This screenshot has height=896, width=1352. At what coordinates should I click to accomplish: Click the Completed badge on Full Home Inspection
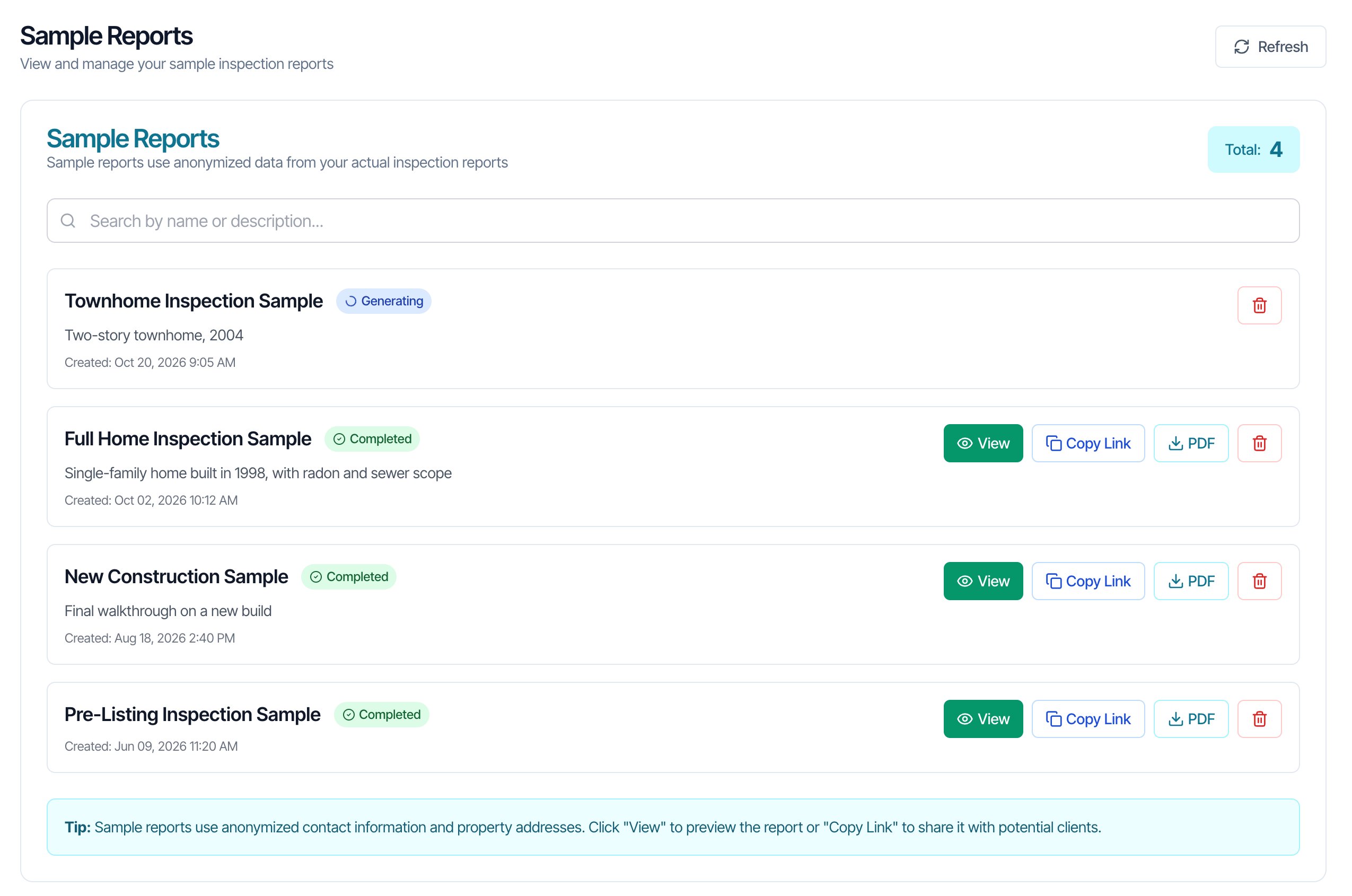372,439
